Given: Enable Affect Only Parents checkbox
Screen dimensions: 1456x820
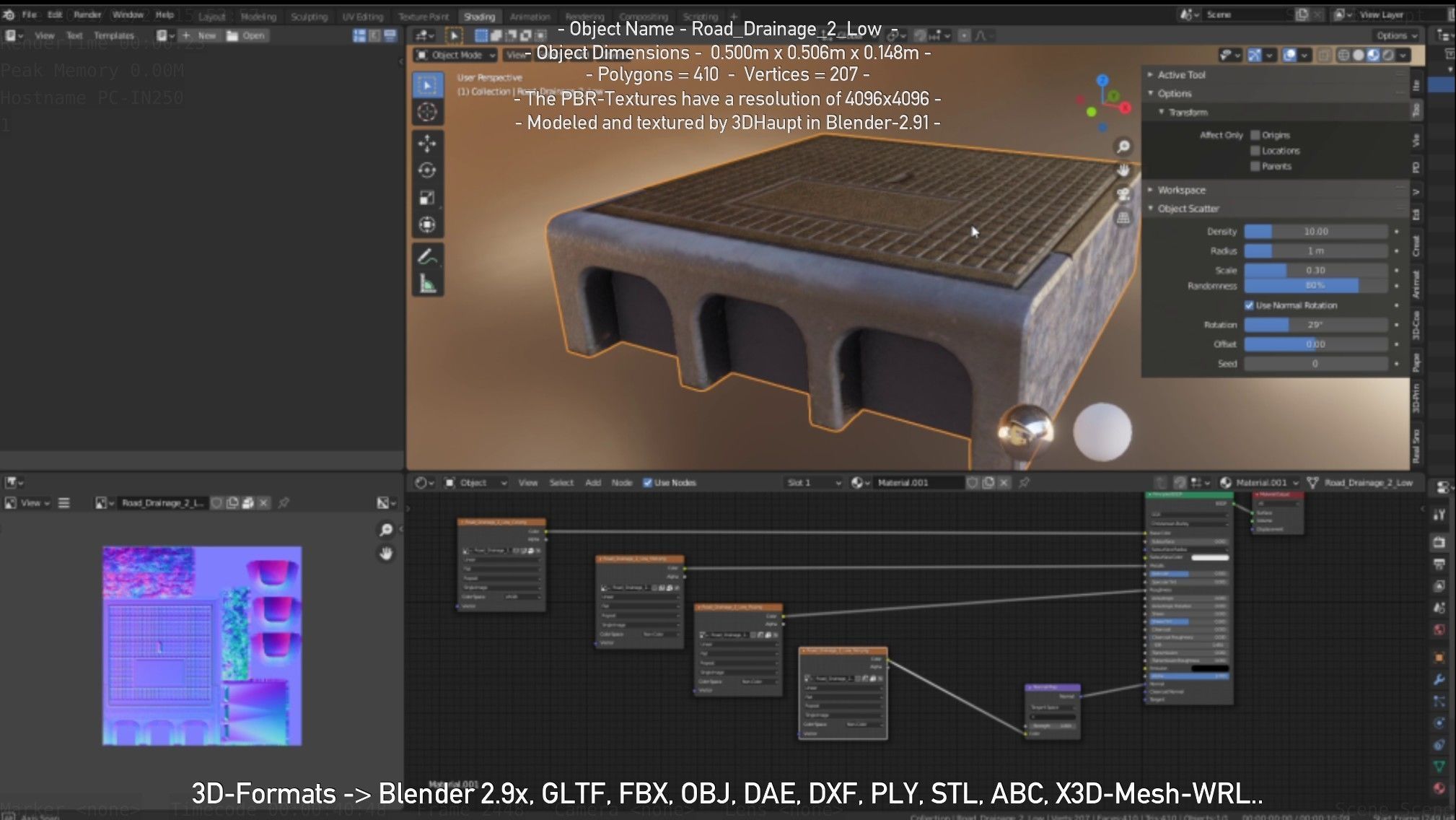Looking at the screenshot, I should [x=1255, y=166].
